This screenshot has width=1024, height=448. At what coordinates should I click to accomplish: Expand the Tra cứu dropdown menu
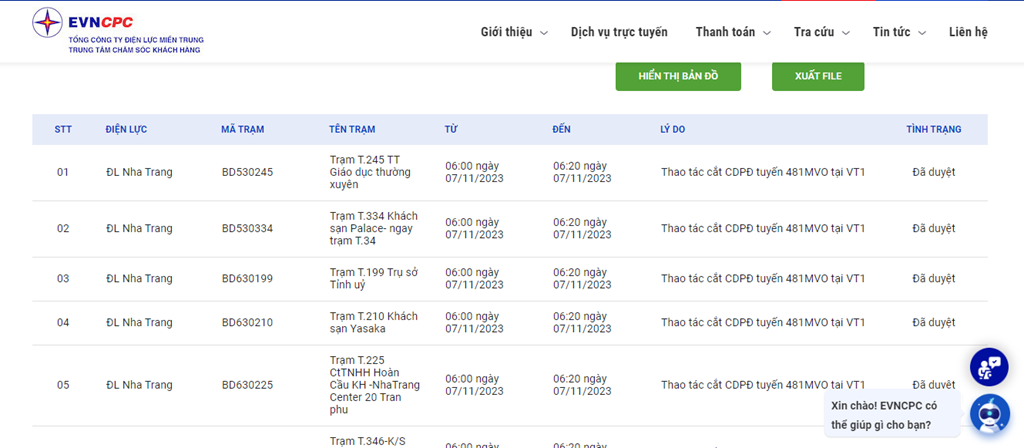coord(821,32)
